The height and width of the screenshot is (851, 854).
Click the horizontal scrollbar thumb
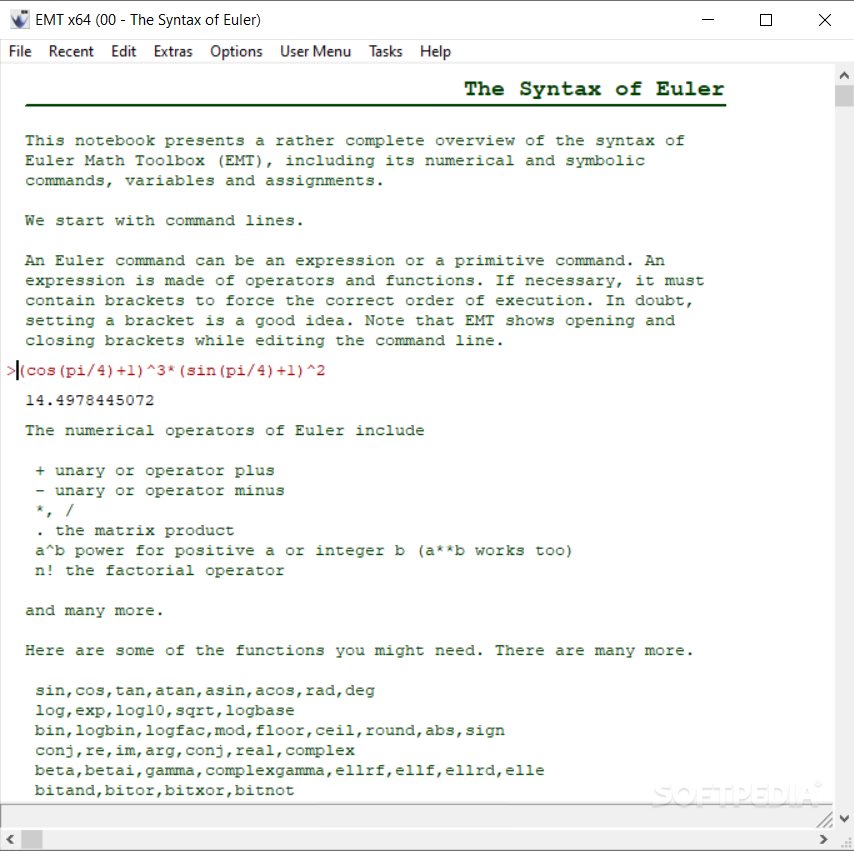(32, 840)
